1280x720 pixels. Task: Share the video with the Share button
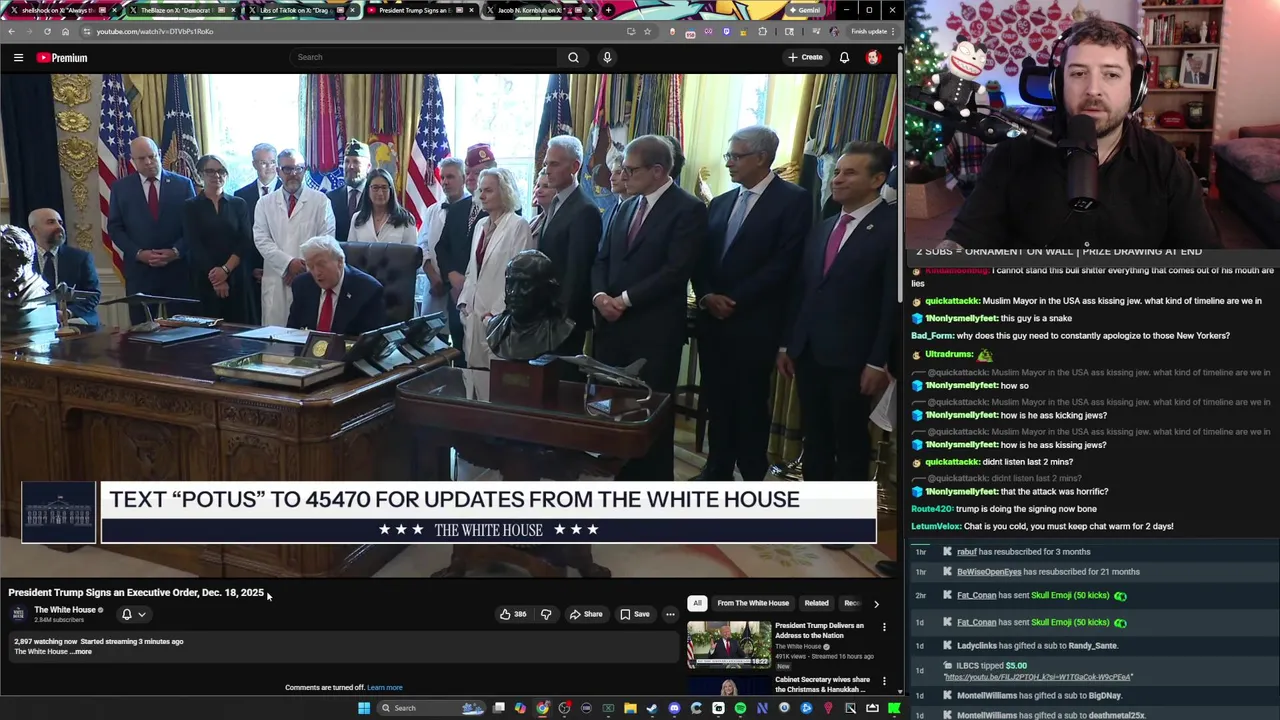pos(586,614)
